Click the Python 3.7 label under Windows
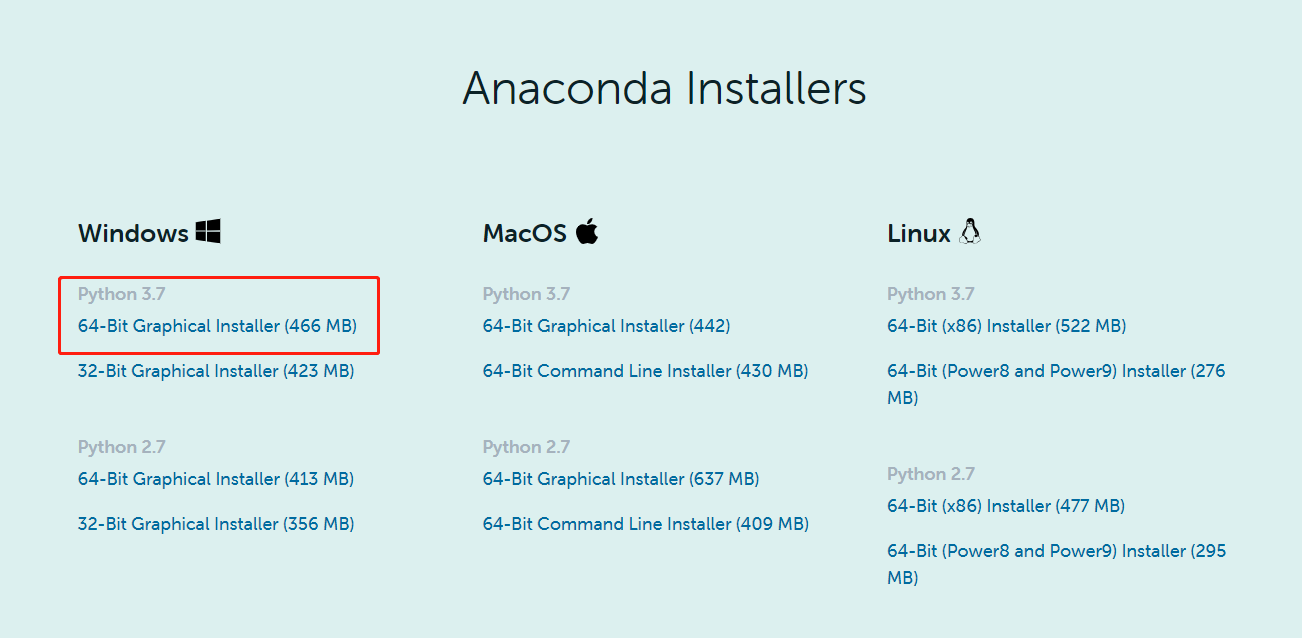This screenshot has height=638, width=1302. [x=121, y=293]
